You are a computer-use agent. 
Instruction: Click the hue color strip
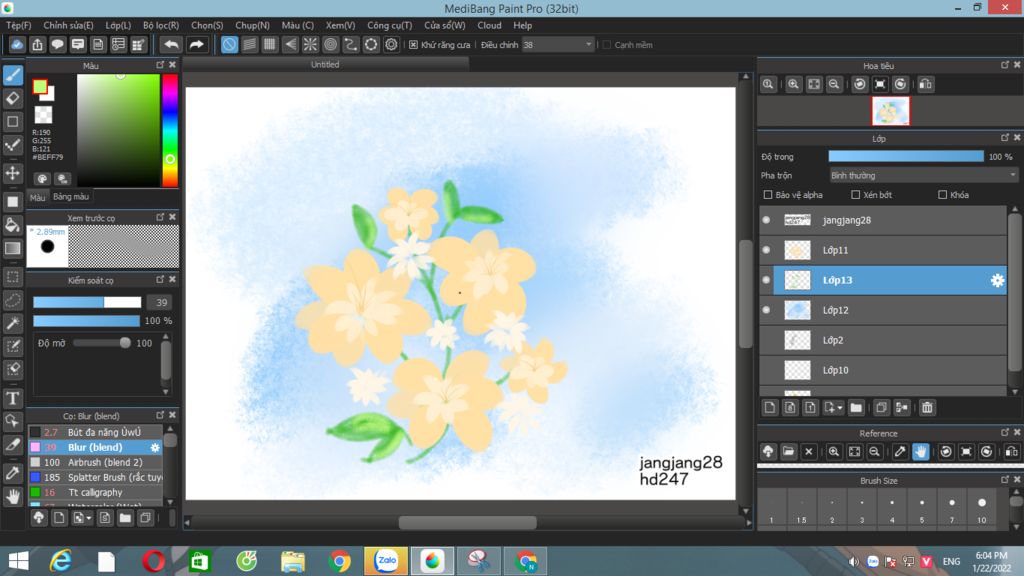pyautogui.click(x=170, y=131)
